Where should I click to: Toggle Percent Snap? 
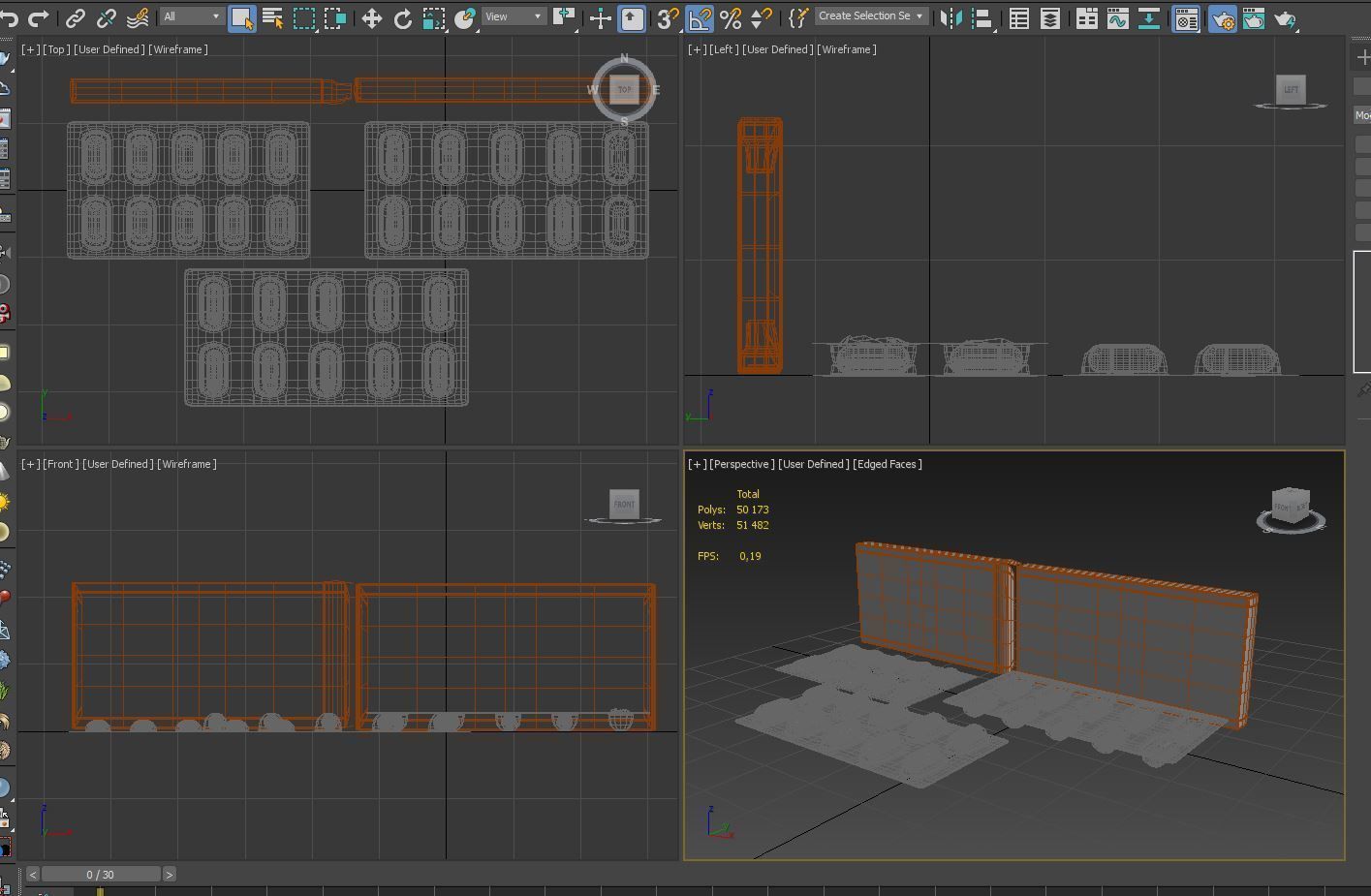tap(731, 17)
